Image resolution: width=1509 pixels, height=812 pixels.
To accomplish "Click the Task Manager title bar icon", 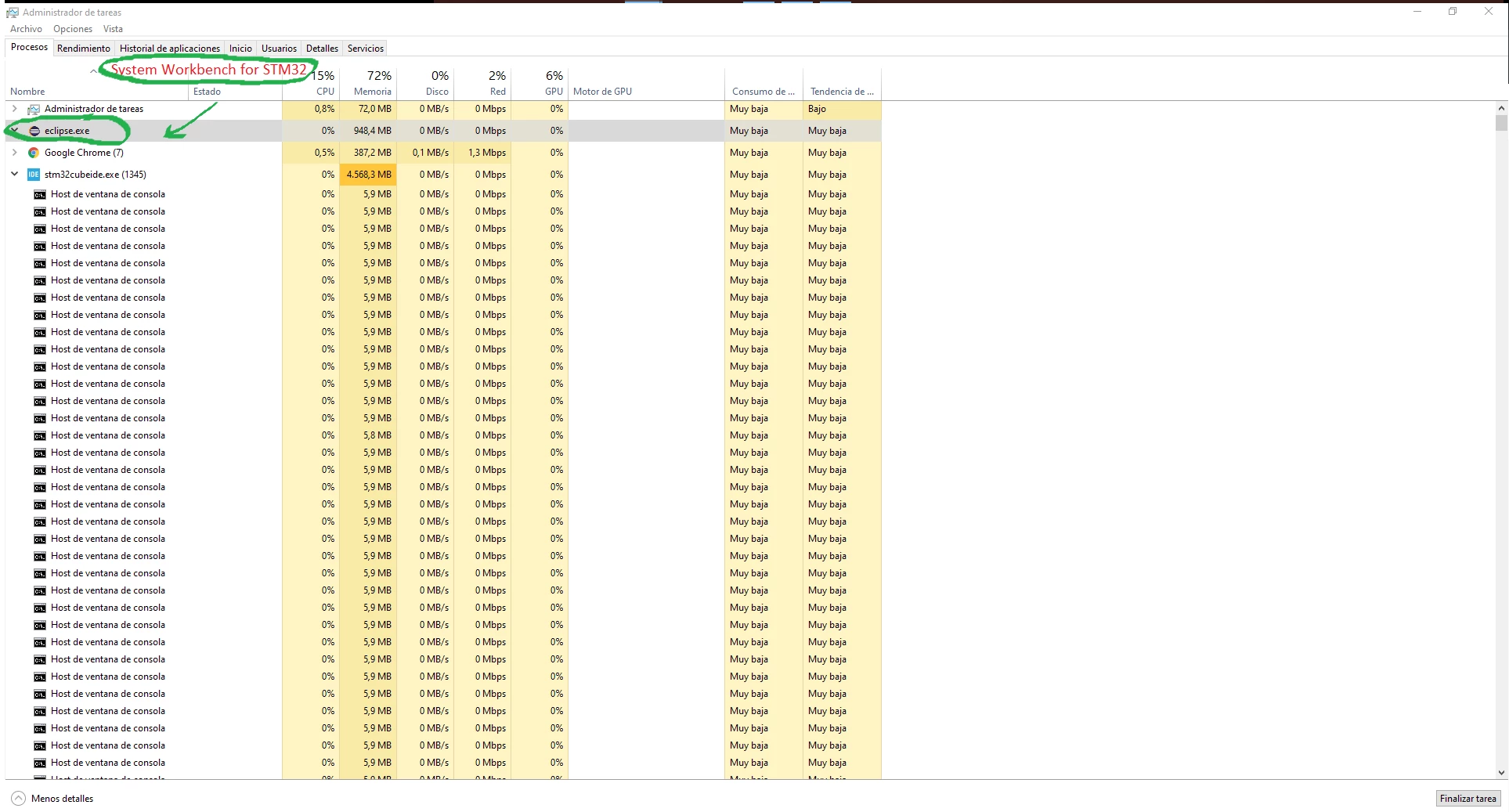I will (13, 13).
